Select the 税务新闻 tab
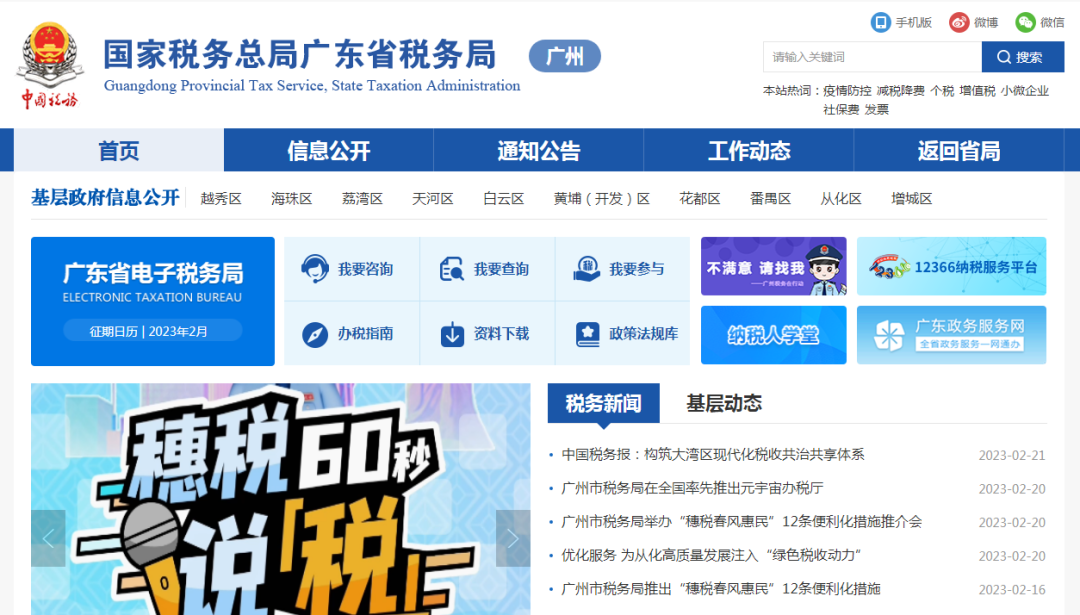The image size is (1080, 615). coord(601,402)
